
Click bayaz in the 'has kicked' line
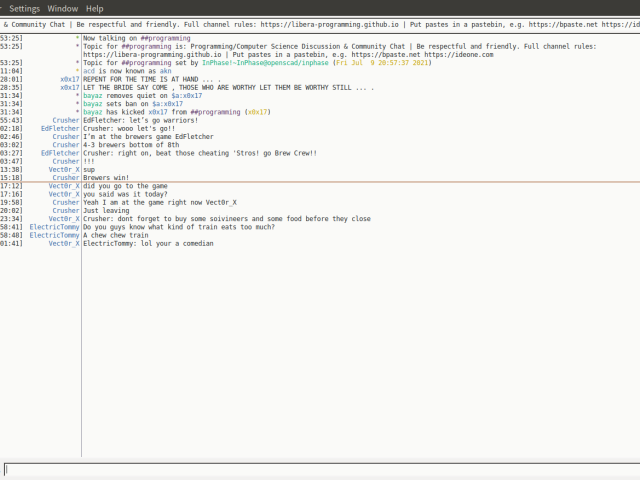pos(93,112)
